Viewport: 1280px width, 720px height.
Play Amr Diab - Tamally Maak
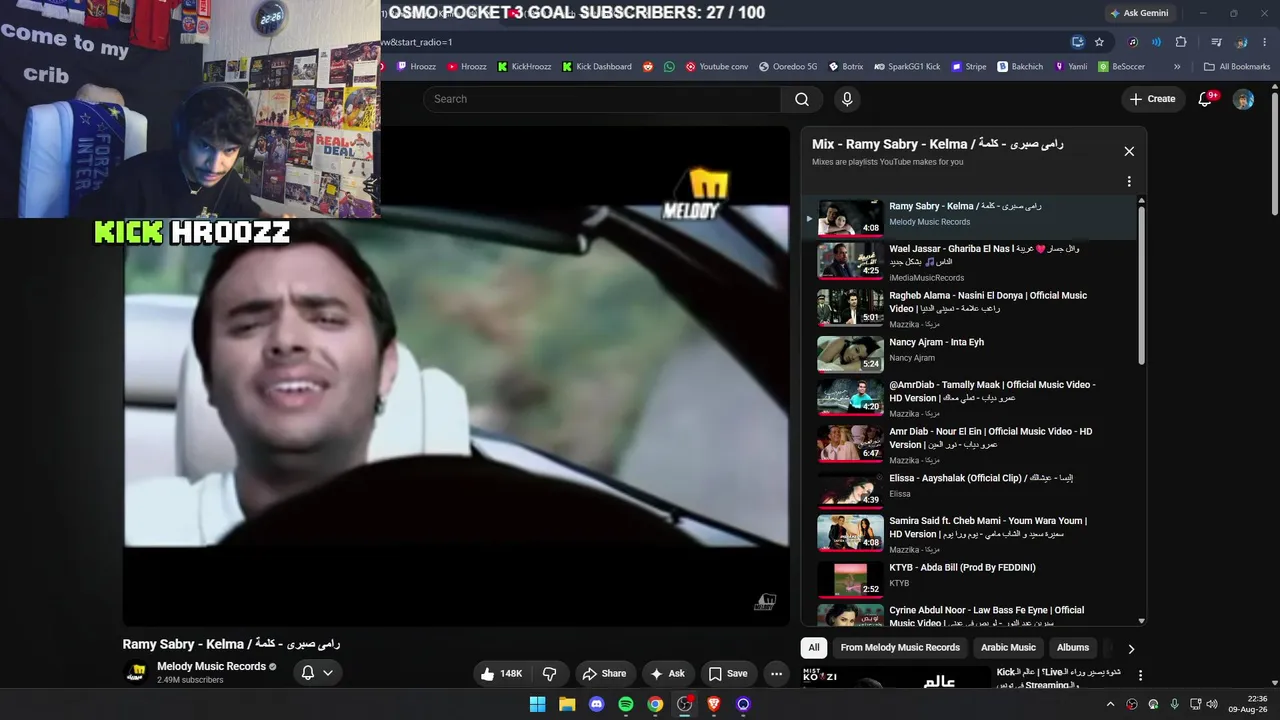[x=970, y=398]
